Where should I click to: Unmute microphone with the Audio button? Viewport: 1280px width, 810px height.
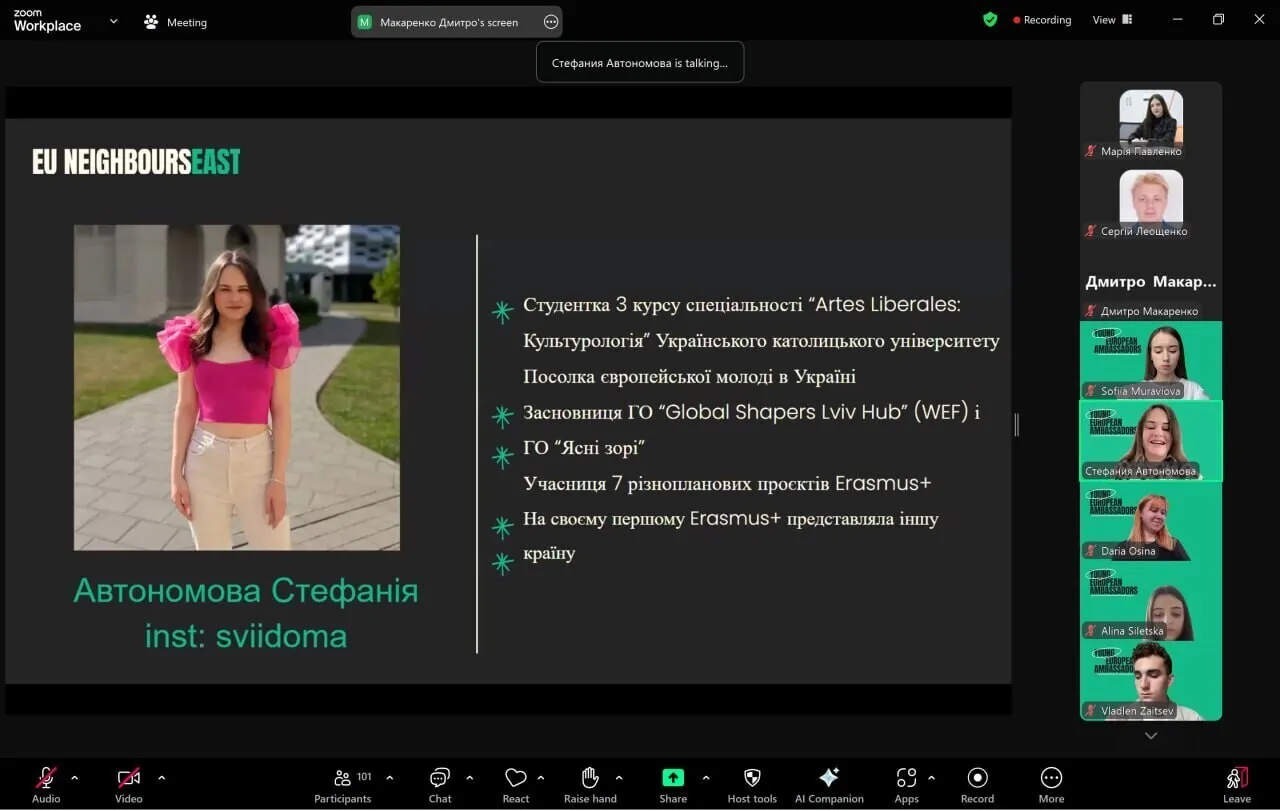(x=46, y=784)
